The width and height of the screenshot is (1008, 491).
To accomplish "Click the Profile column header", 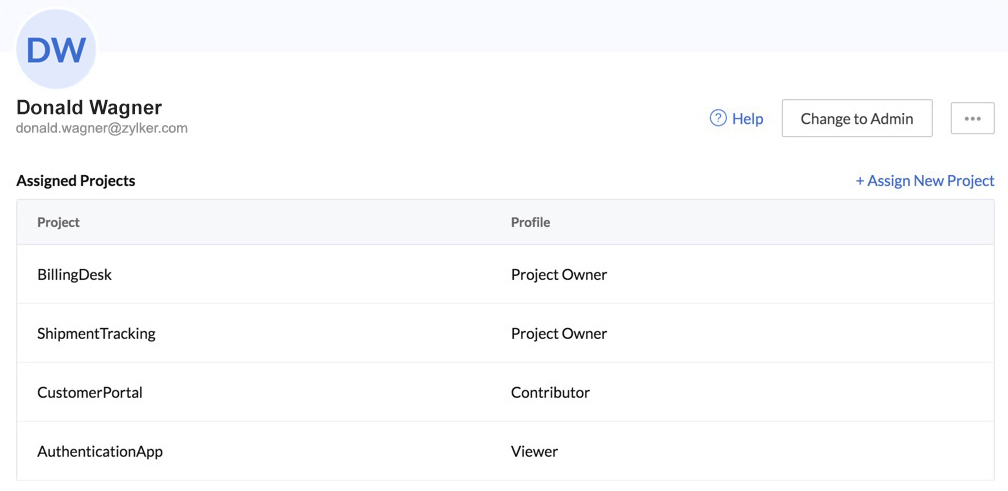I will click(530, 222).
